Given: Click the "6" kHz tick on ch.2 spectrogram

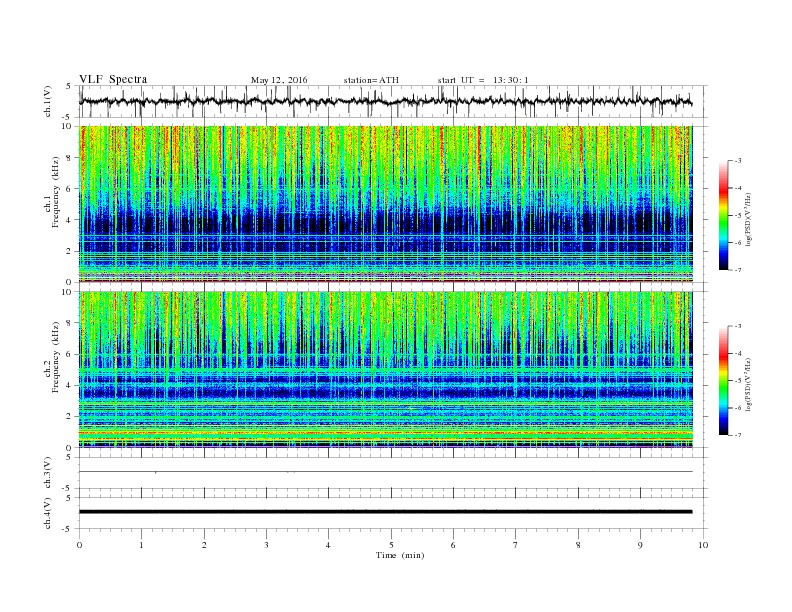Looking at the screenshot, I should pyautogui.click(x=69, y=354).
